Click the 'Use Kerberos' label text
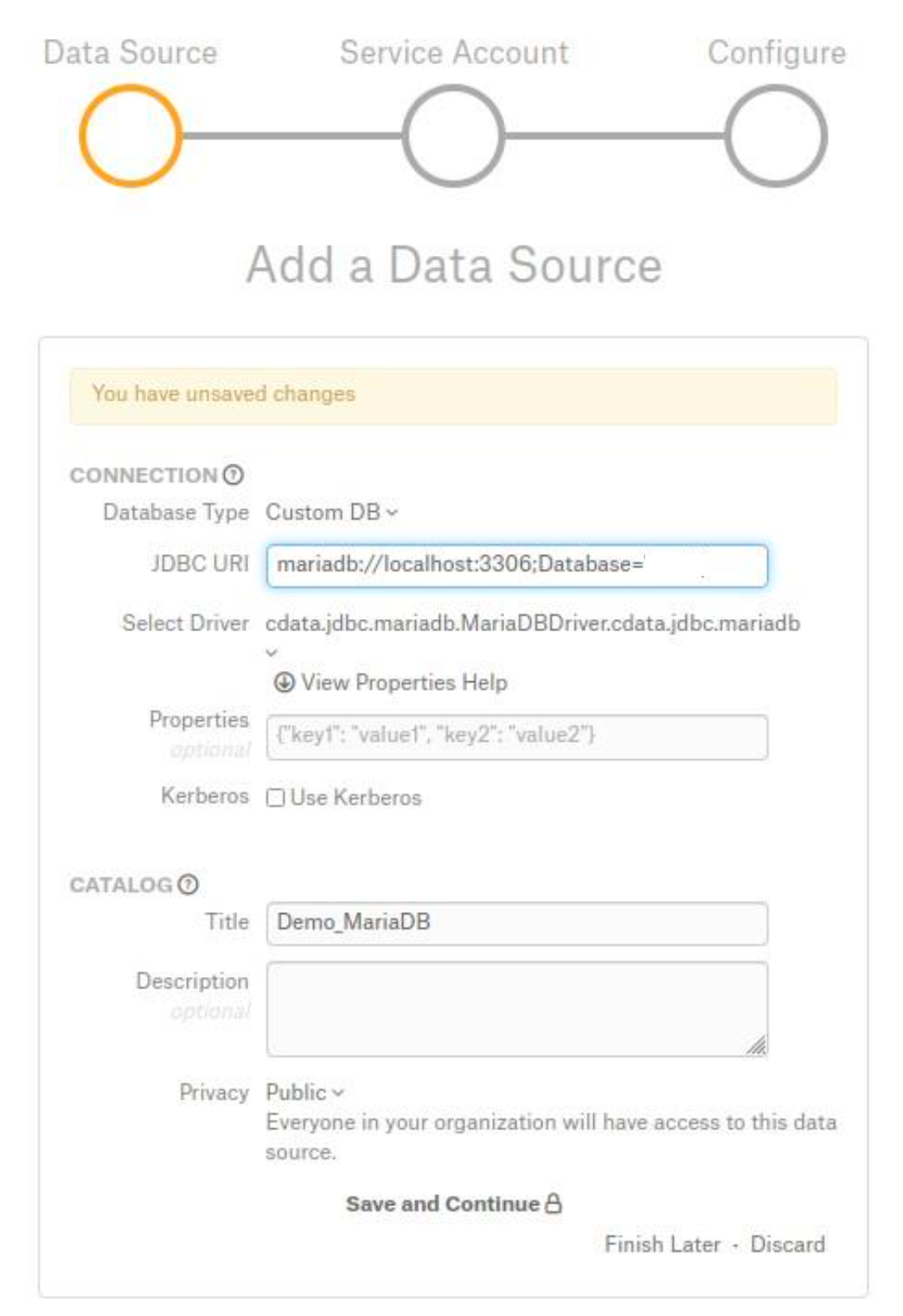The image size is (903, 1316). pyautogui.click(x=356, y=797)
